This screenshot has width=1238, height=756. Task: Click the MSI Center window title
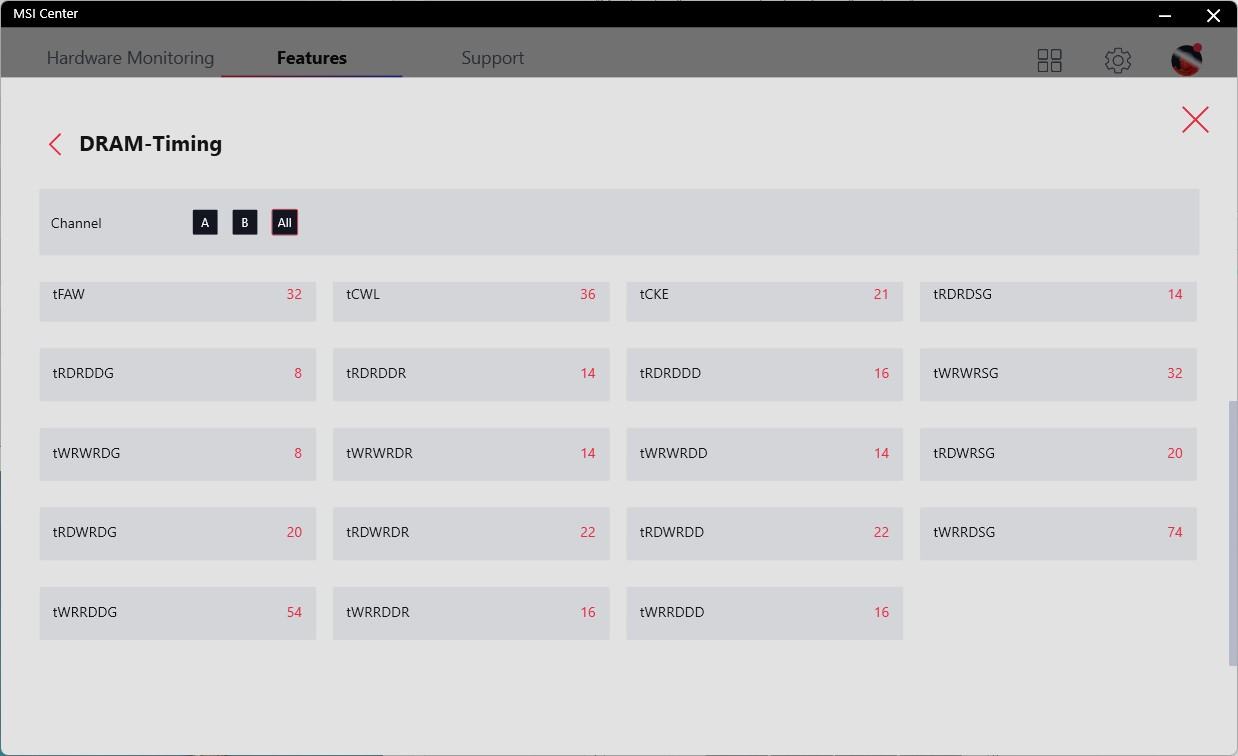(x=46, y=14)
